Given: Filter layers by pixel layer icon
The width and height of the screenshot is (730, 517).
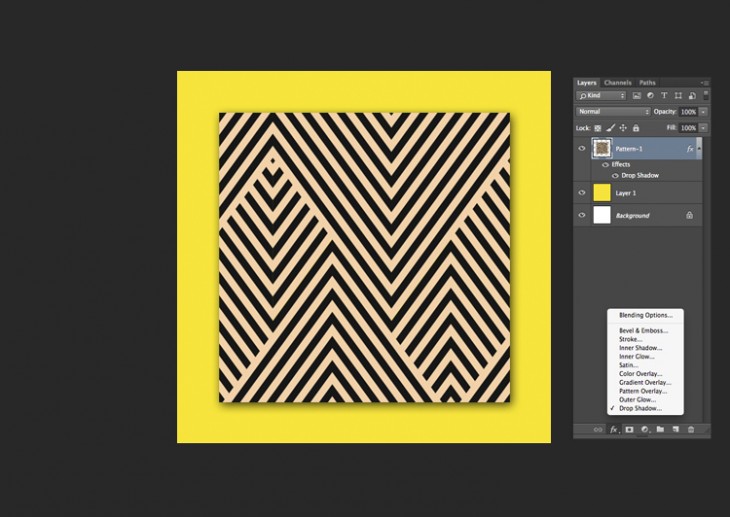Looking at the screenshot, I should tap(636, 95).
